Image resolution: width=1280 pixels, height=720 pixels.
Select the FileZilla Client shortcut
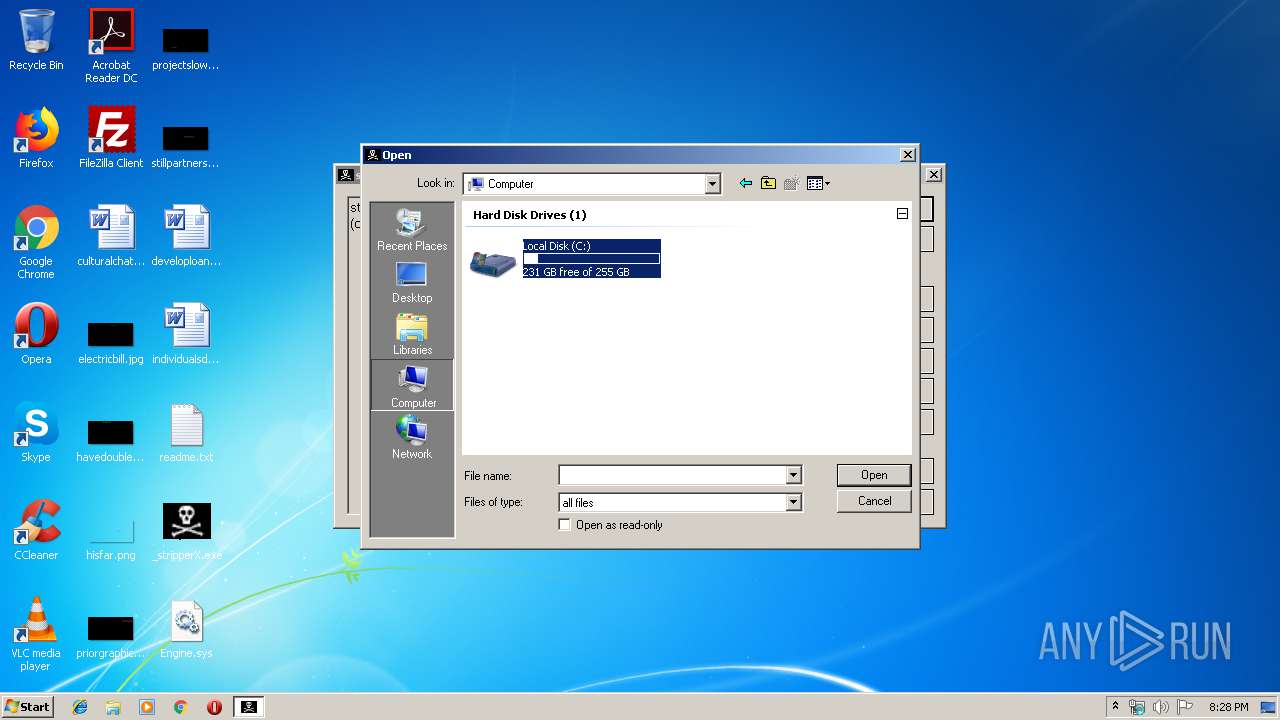[111, 138]
